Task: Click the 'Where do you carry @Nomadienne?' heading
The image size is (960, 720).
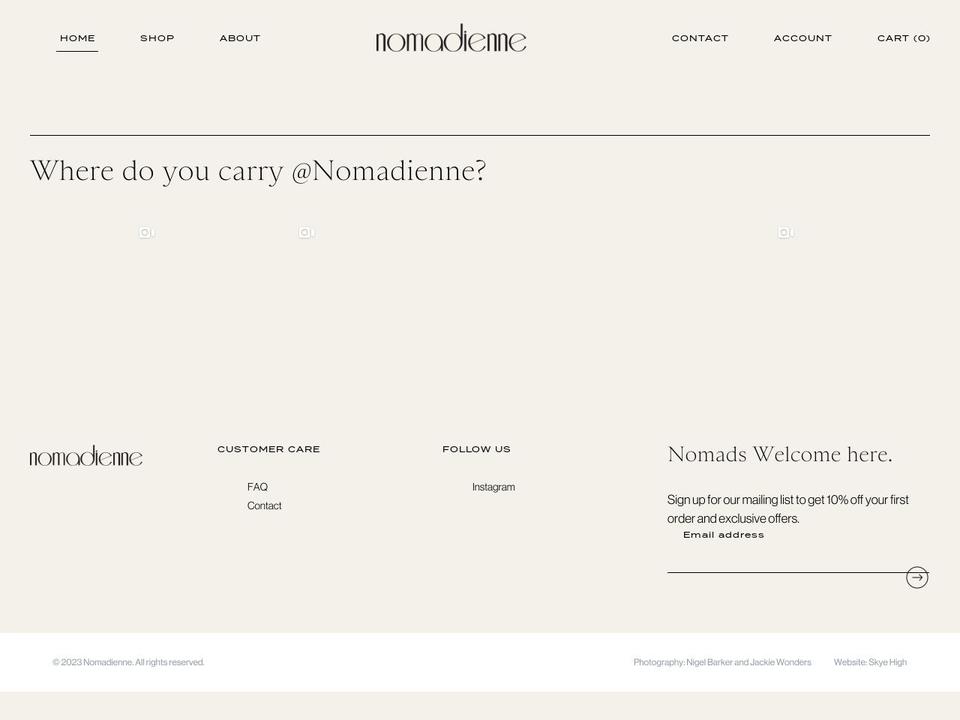Action: pos(258,170)
